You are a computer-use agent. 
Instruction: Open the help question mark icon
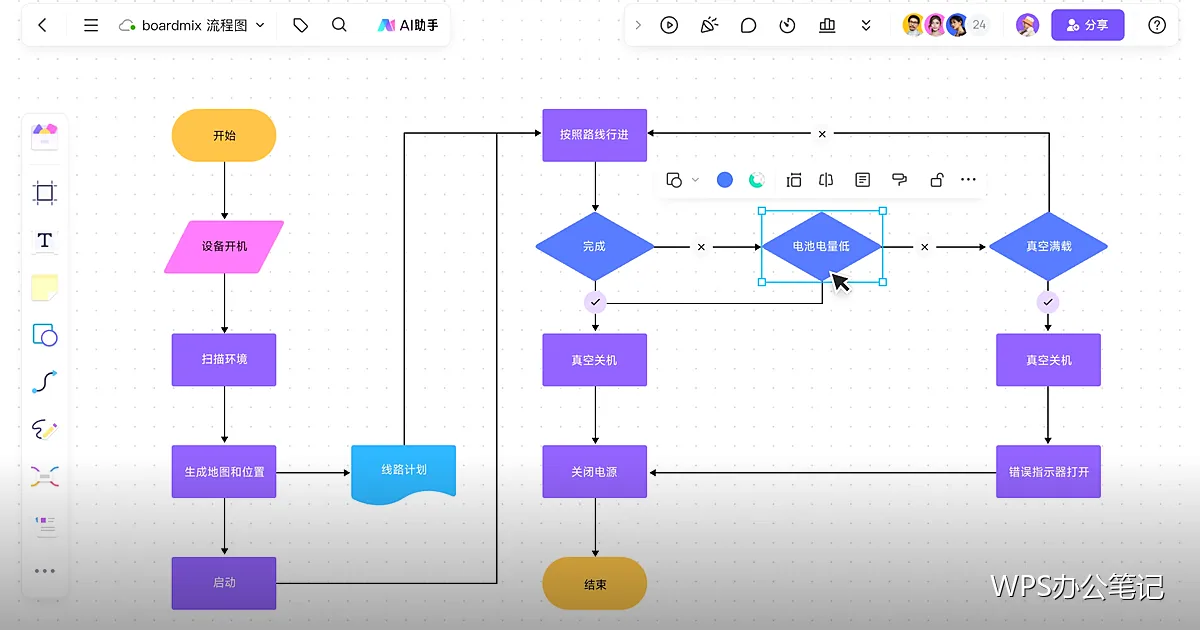point(1157,25)
